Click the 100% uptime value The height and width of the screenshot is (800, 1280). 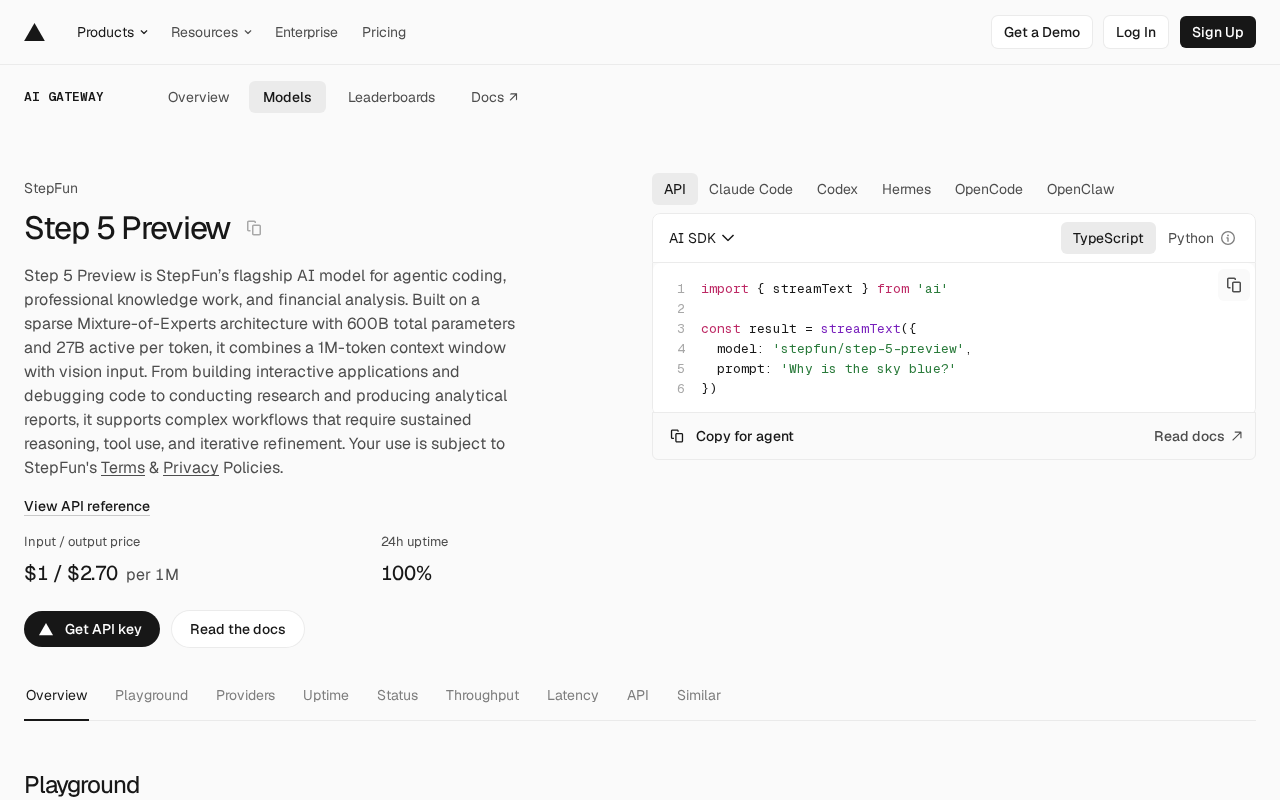click(x=406, y=573)
